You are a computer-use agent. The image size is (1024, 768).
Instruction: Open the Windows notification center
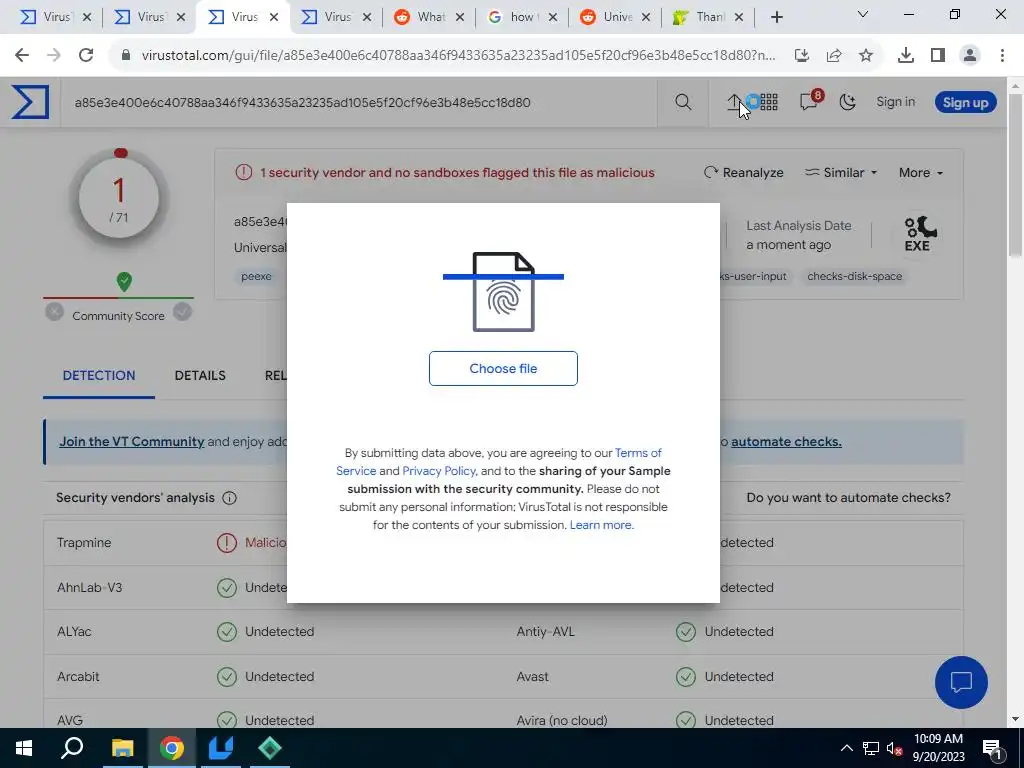pyautogui.click(x=992, y=748)
